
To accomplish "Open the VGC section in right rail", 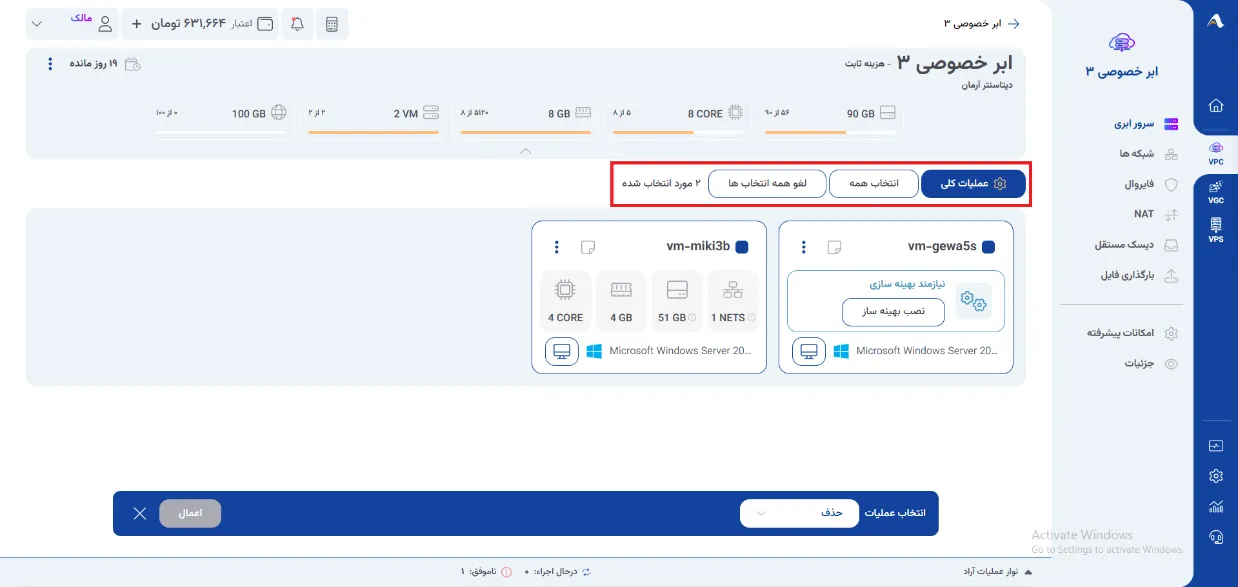I will [x=1215, y=191].
